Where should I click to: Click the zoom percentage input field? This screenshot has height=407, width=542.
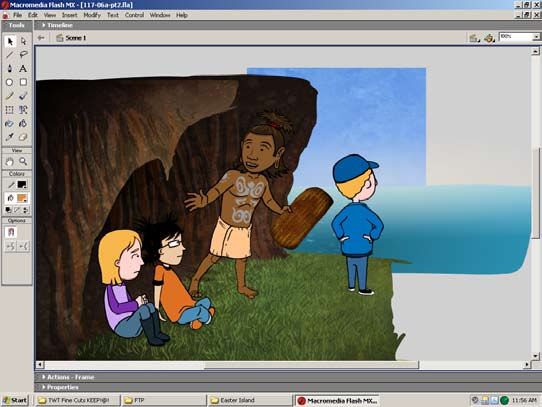point(516,37)
